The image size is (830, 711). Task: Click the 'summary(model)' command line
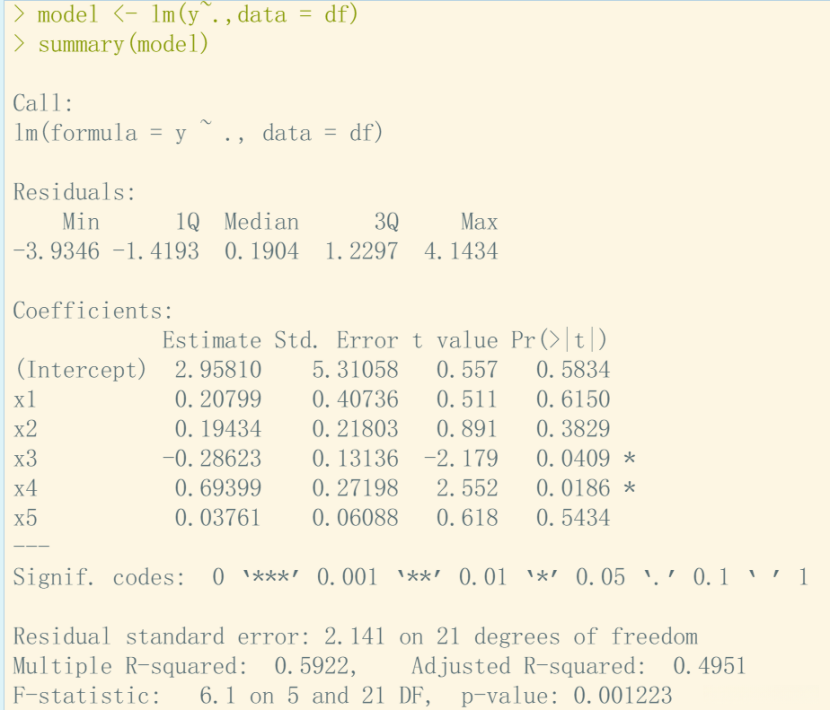pyautogui.click(x=111, y=43)
